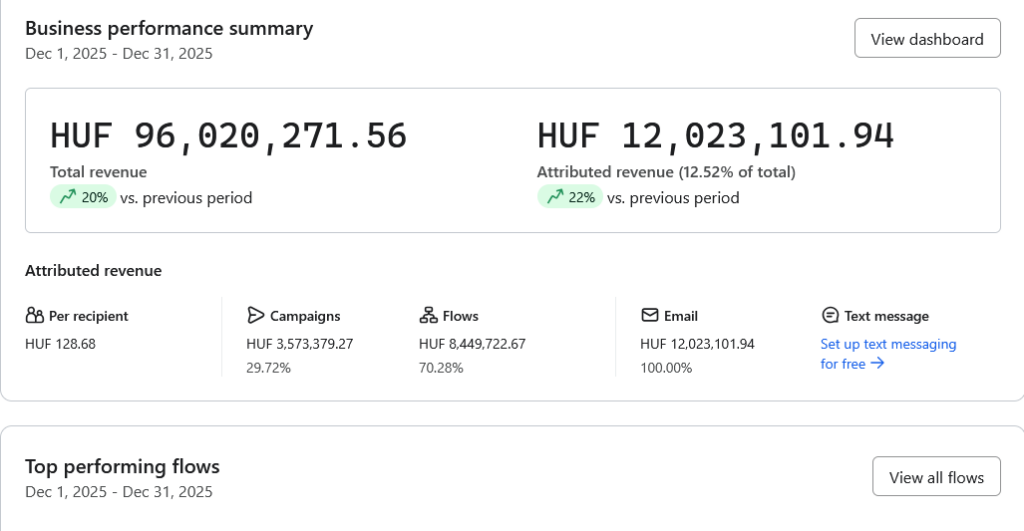Open View all flows button

coord(936,477)
